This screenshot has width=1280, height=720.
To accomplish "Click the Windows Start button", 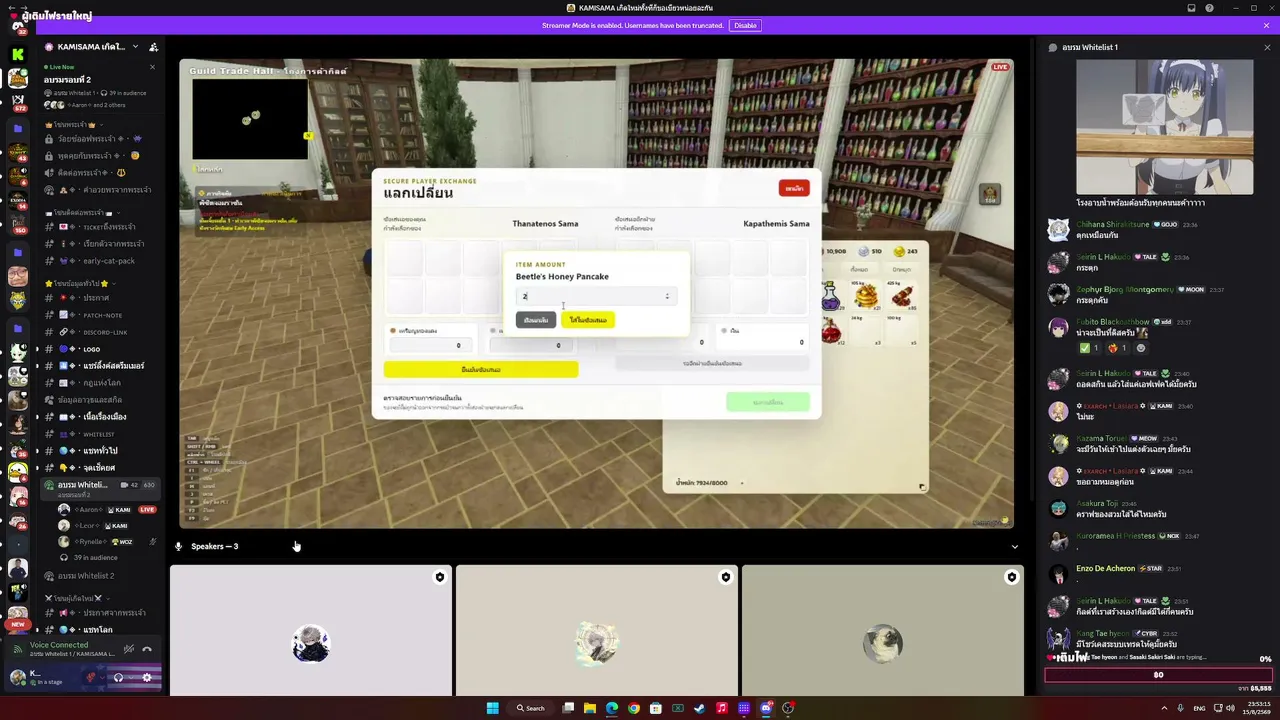I will pos(492,708).
